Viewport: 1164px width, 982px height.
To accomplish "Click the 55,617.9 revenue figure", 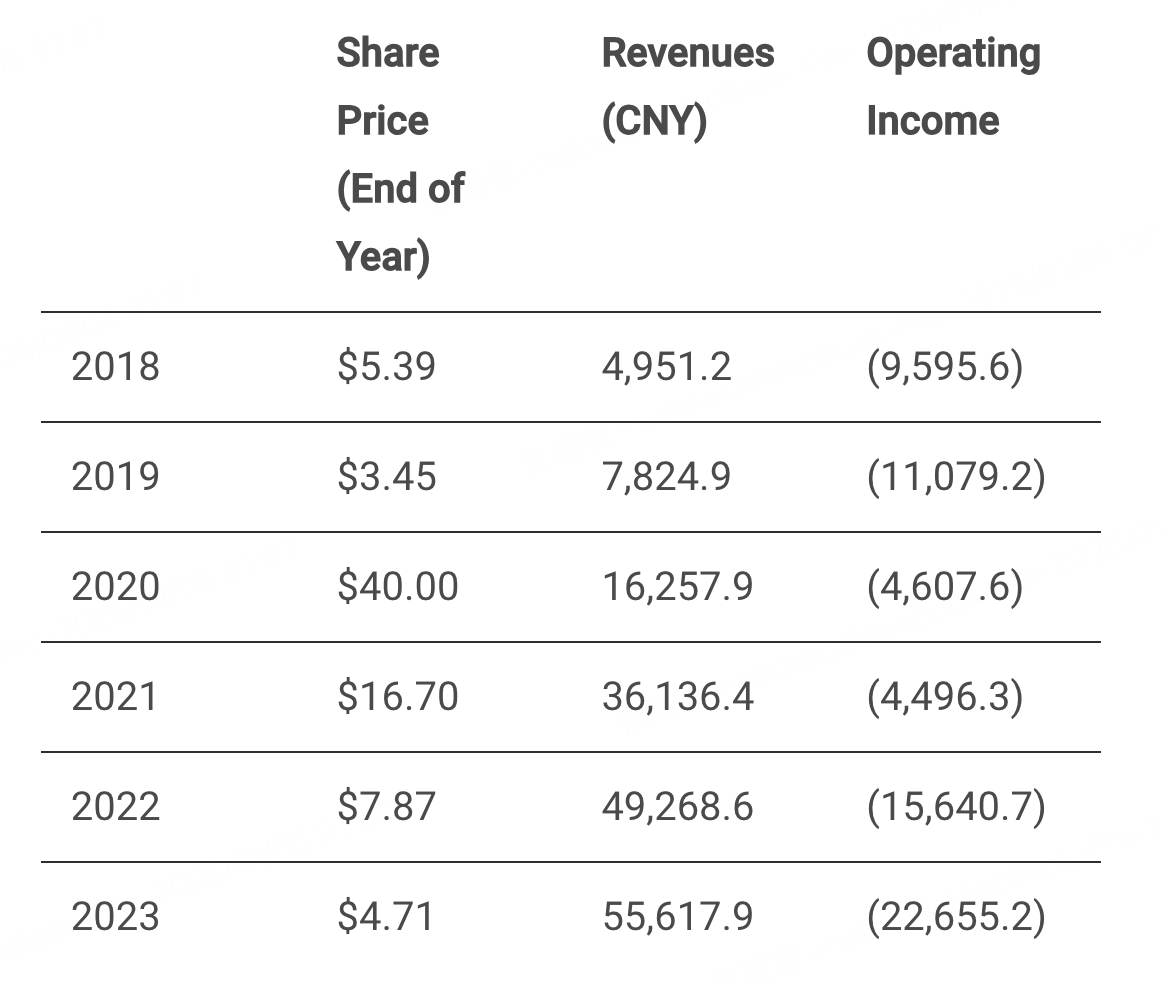I will (x=677, y=916).
